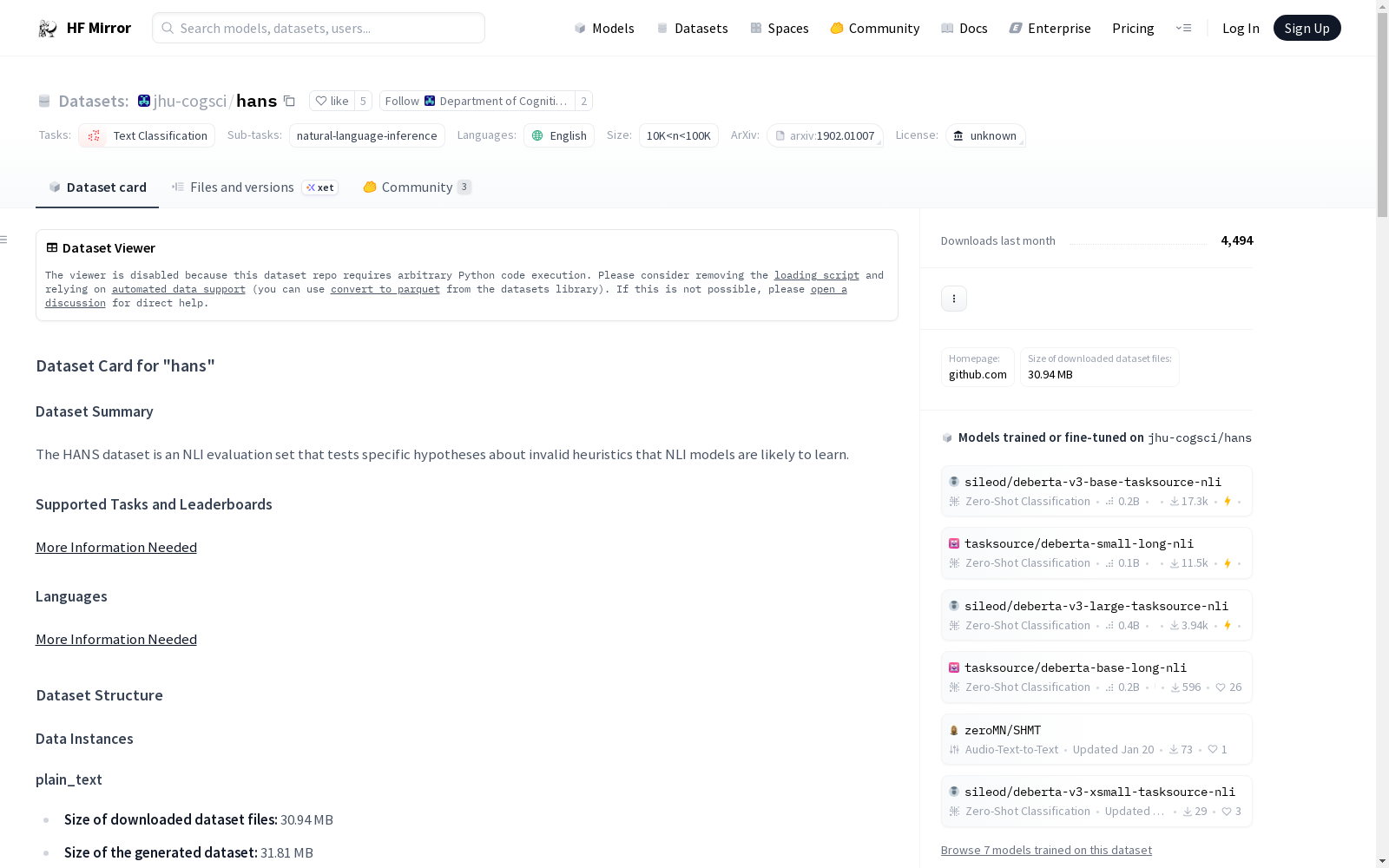
Task: Open sileod/deberta-v3-xsmall-tasksource-nli model card
Action: click(x=1096, y=801)
